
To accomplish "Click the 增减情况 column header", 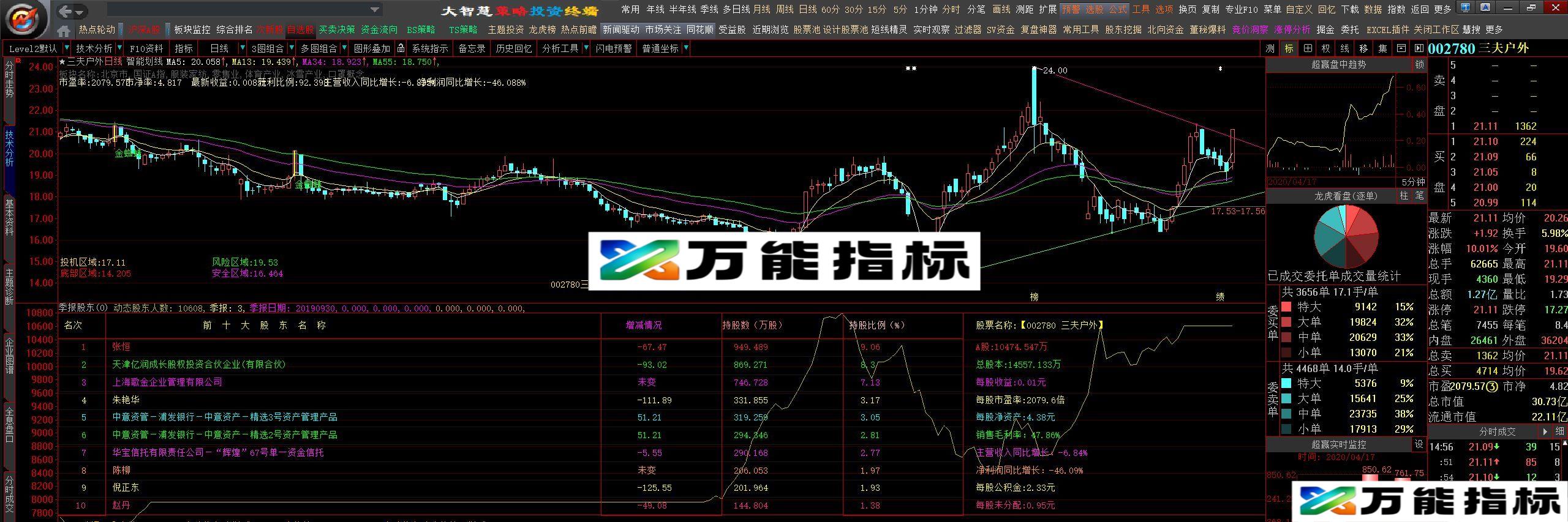I will (643, 325).
